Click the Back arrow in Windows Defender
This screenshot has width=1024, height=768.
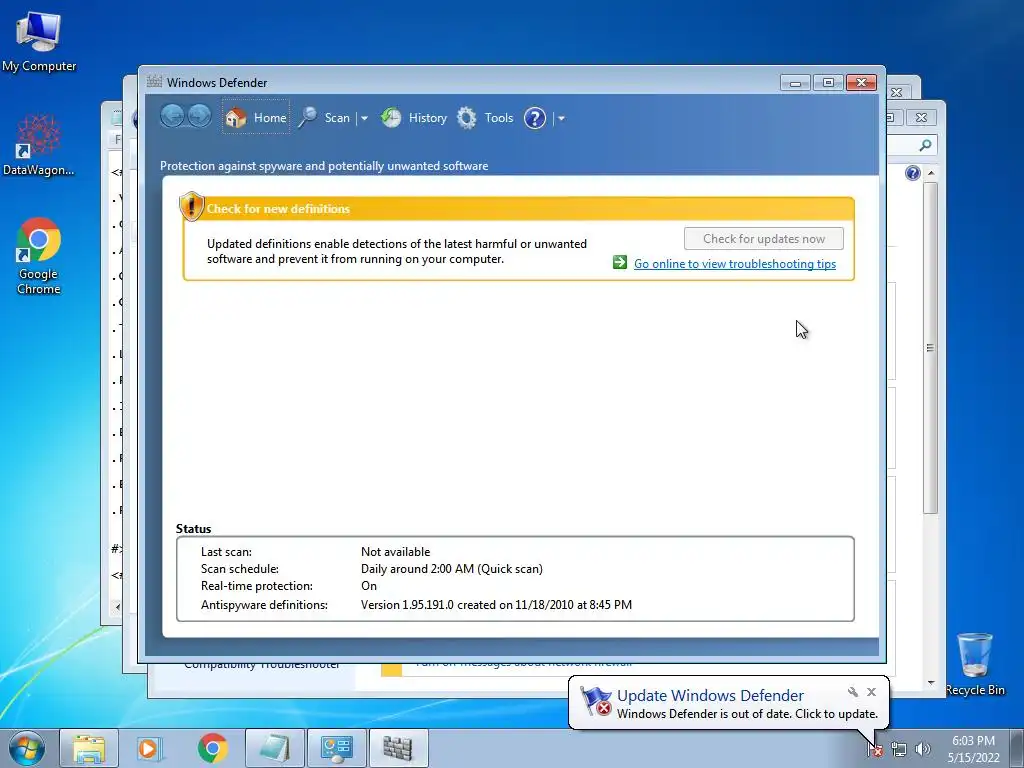(172, 117)
